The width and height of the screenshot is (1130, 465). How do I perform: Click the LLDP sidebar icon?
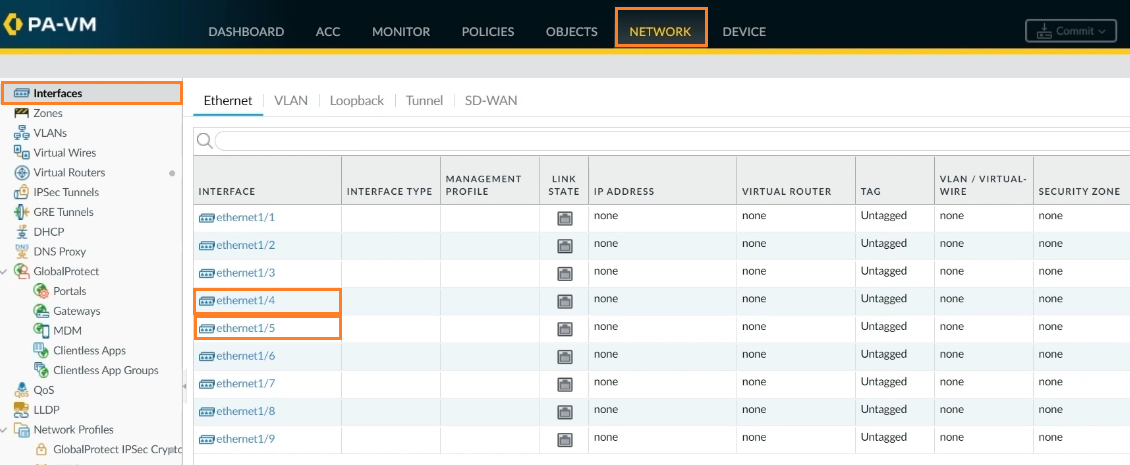click(x=22, y=409)
